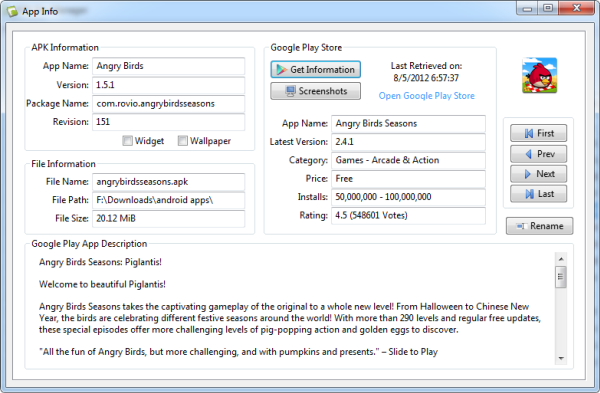Image resolution: width=600 pixels, height=393 pixels.
Task: Click the File Path field
Action: point(168,200)
